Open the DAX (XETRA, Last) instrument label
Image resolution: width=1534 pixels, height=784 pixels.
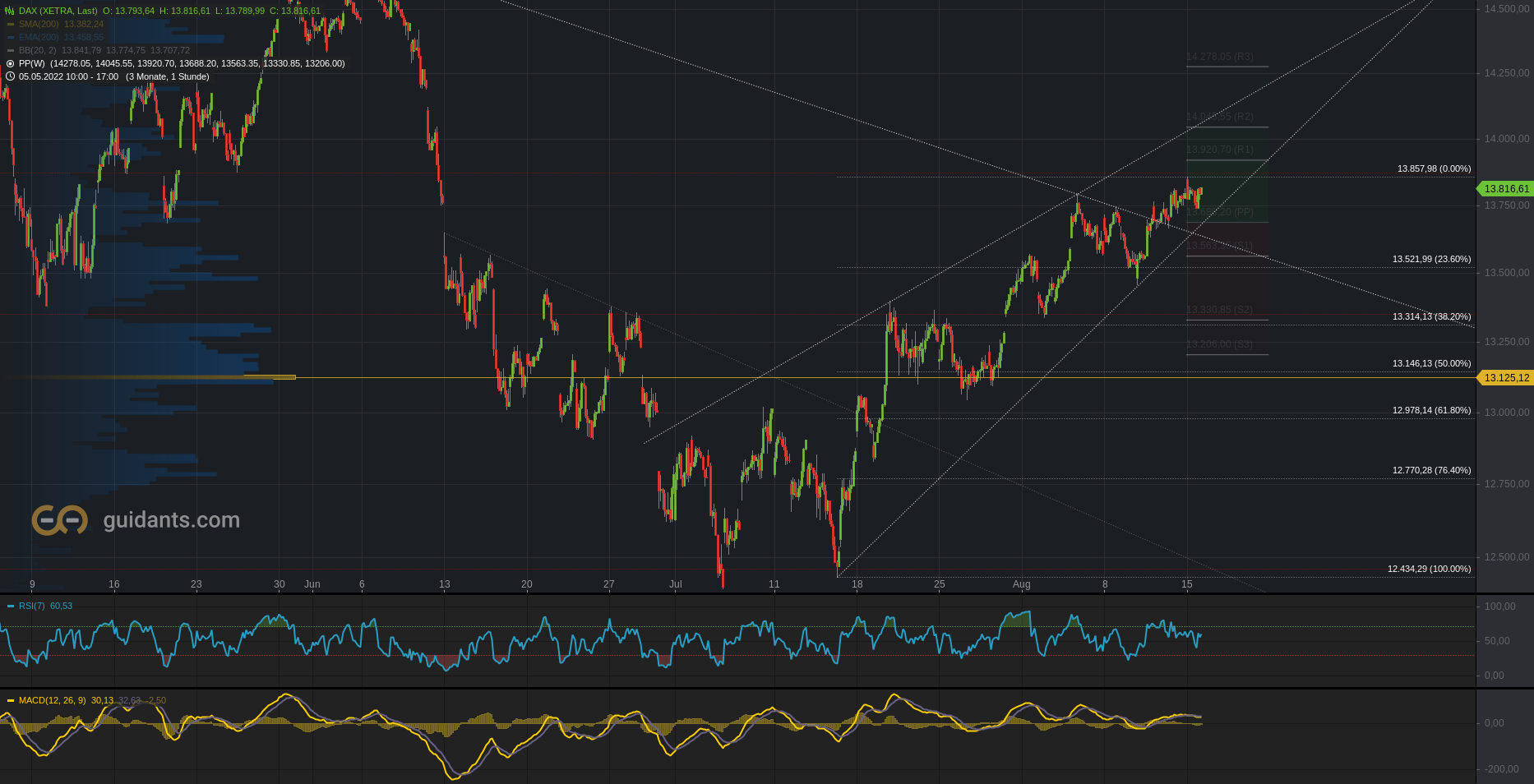[58, 11]
